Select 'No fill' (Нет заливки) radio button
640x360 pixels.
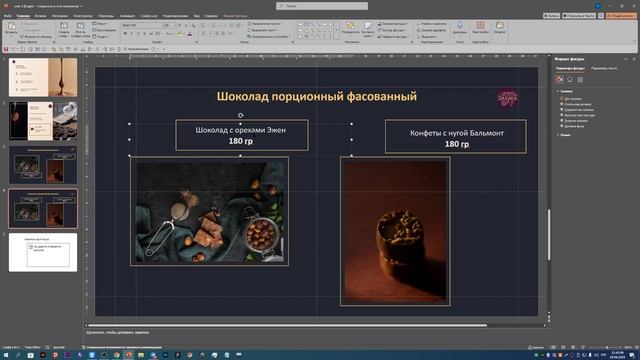[562, 99]
